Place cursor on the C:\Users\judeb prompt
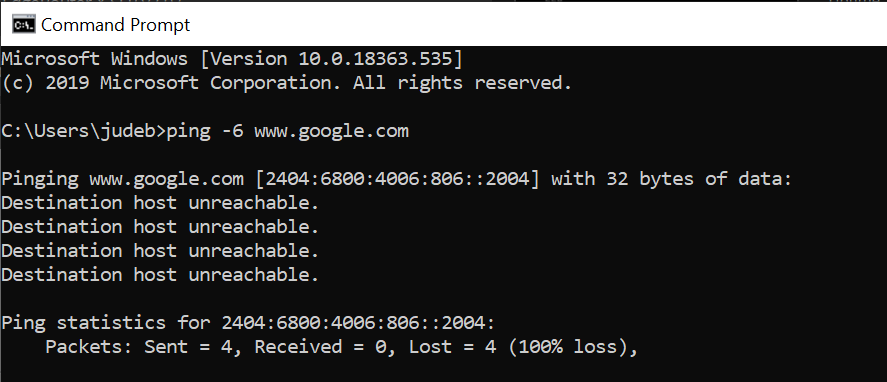 coord(84,131)
